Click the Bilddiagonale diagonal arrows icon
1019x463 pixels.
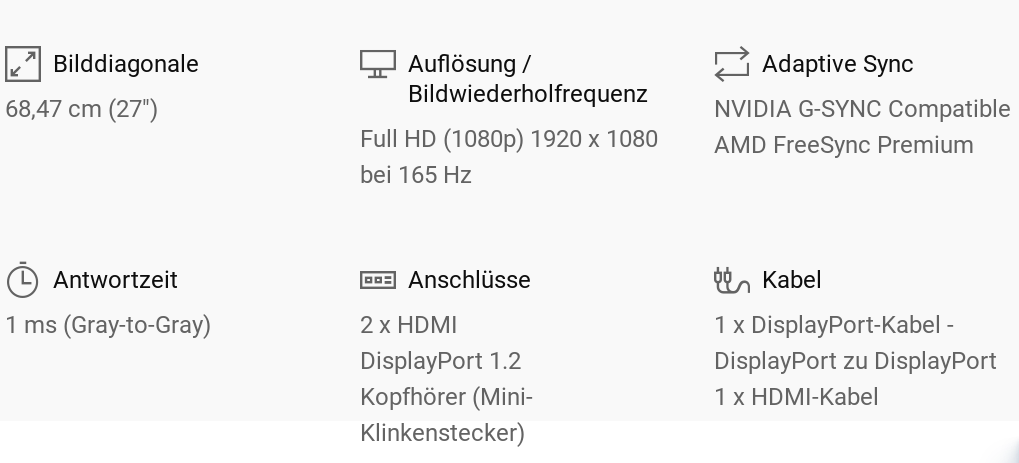23,64
